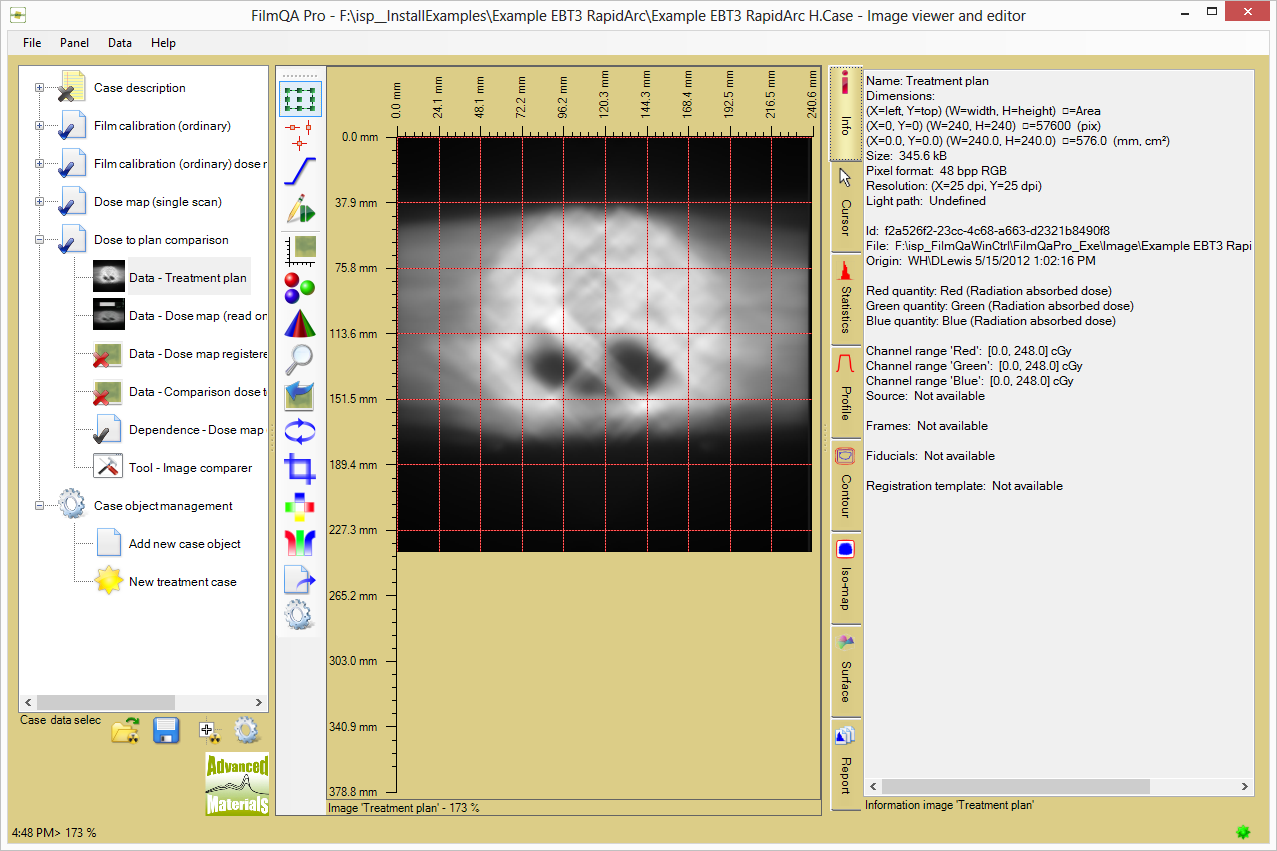Click the Id text line in info panel

pos(988,231)
